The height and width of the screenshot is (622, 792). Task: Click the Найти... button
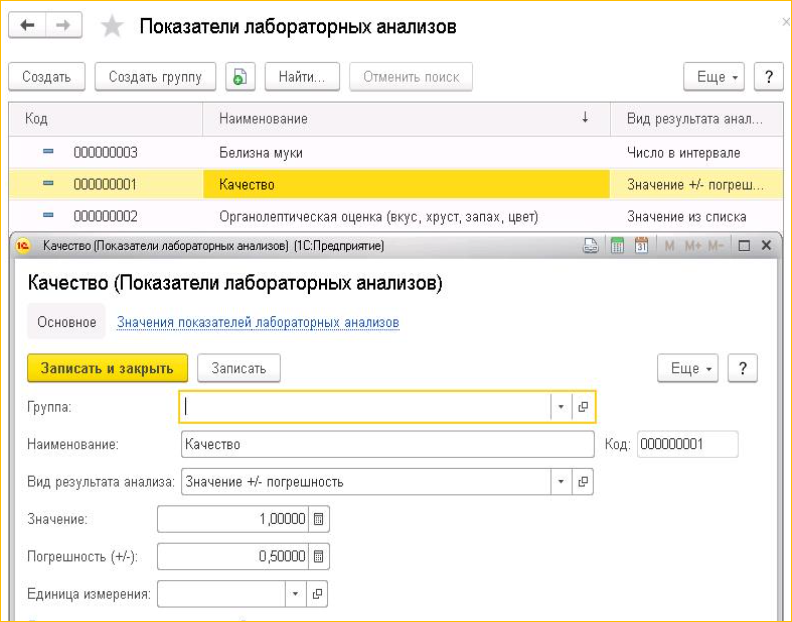pyautogui.click(x=302, y=77)
